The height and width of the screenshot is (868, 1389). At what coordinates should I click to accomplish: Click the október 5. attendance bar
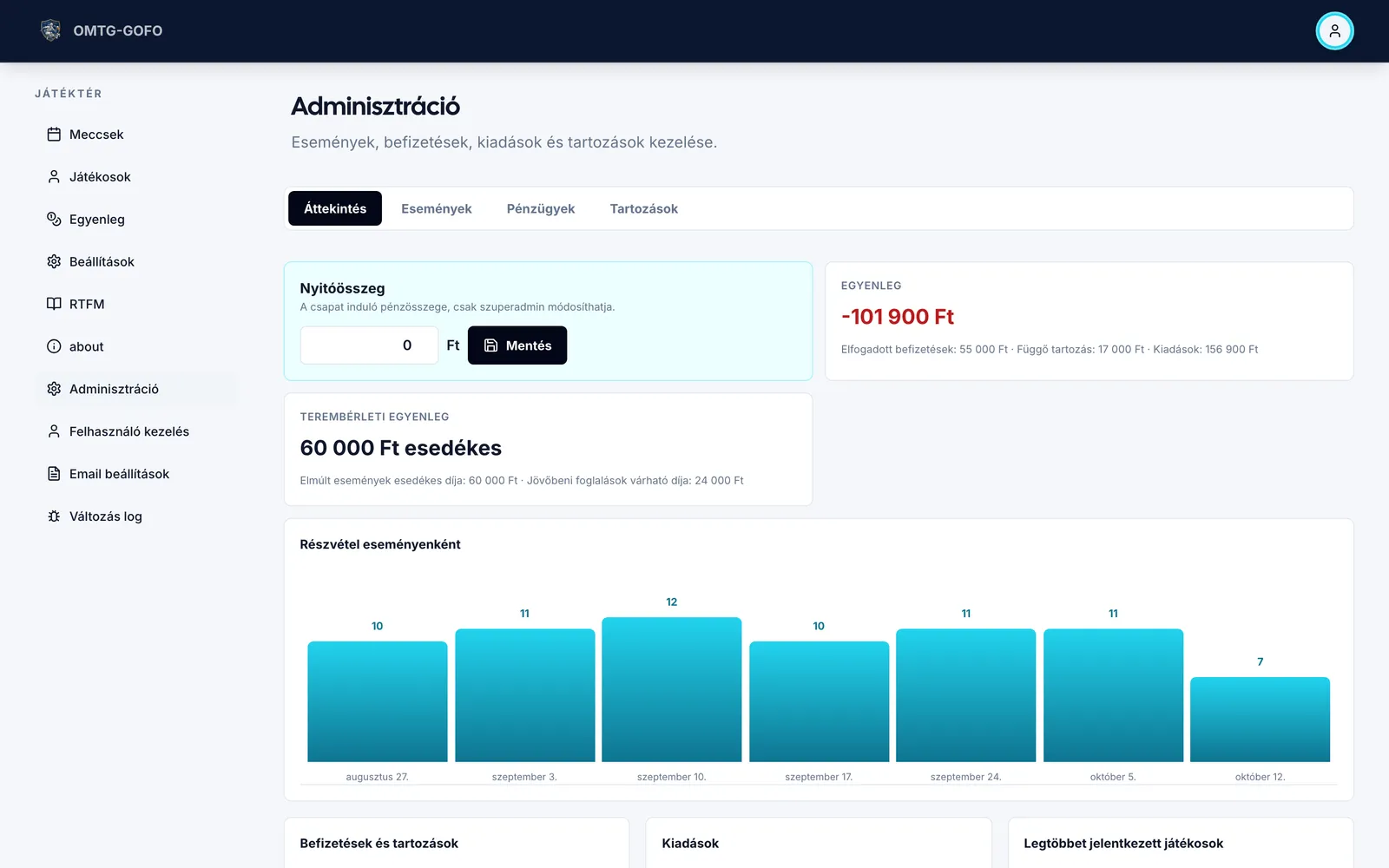click(1113, 695)
